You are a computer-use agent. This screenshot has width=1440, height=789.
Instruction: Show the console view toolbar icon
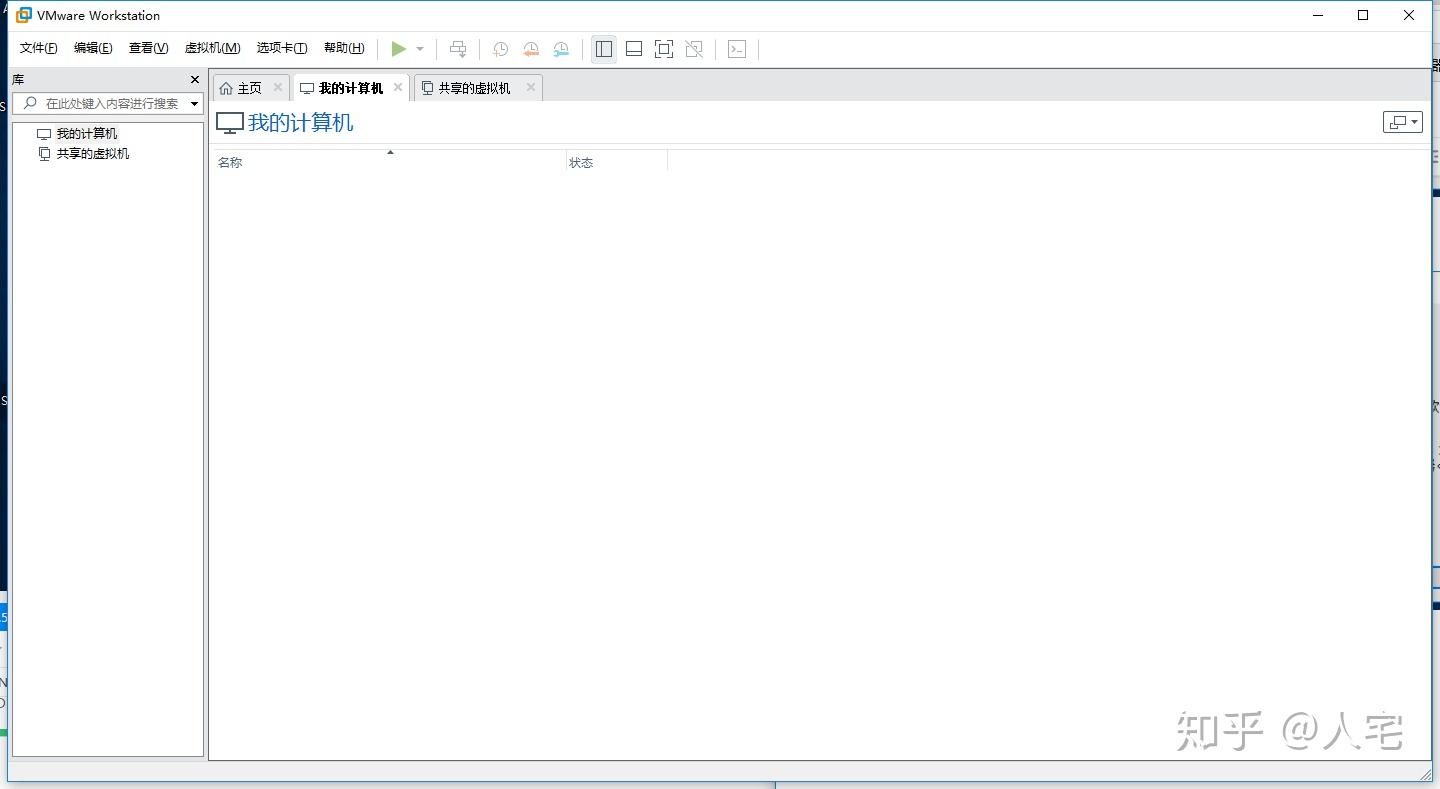pos(737,49)
